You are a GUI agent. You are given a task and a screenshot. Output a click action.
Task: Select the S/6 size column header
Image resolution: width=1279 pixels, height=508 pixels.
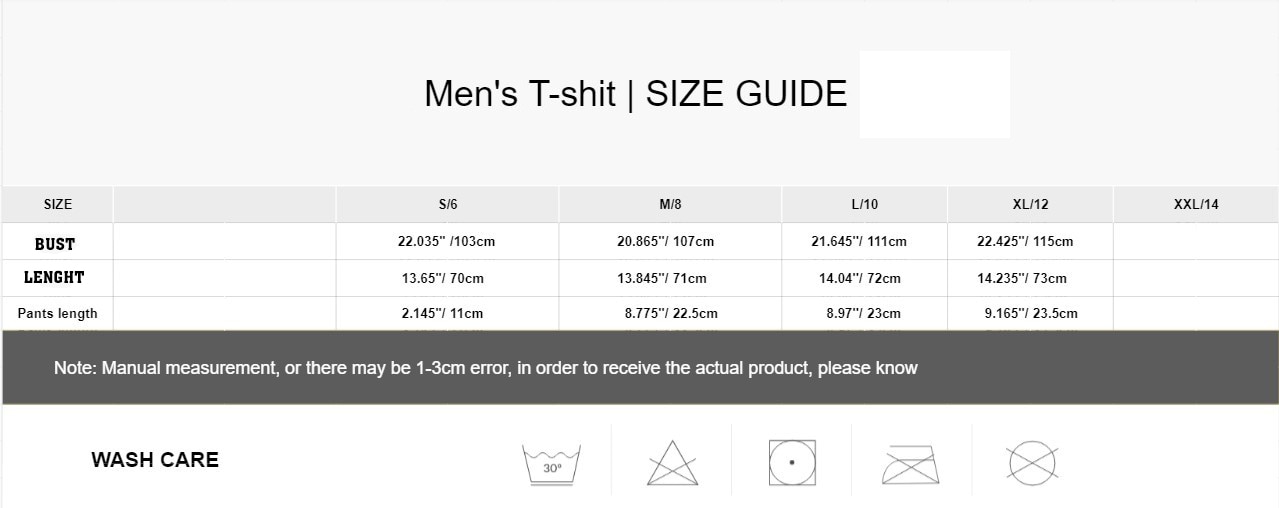click(x=448, y=204)
